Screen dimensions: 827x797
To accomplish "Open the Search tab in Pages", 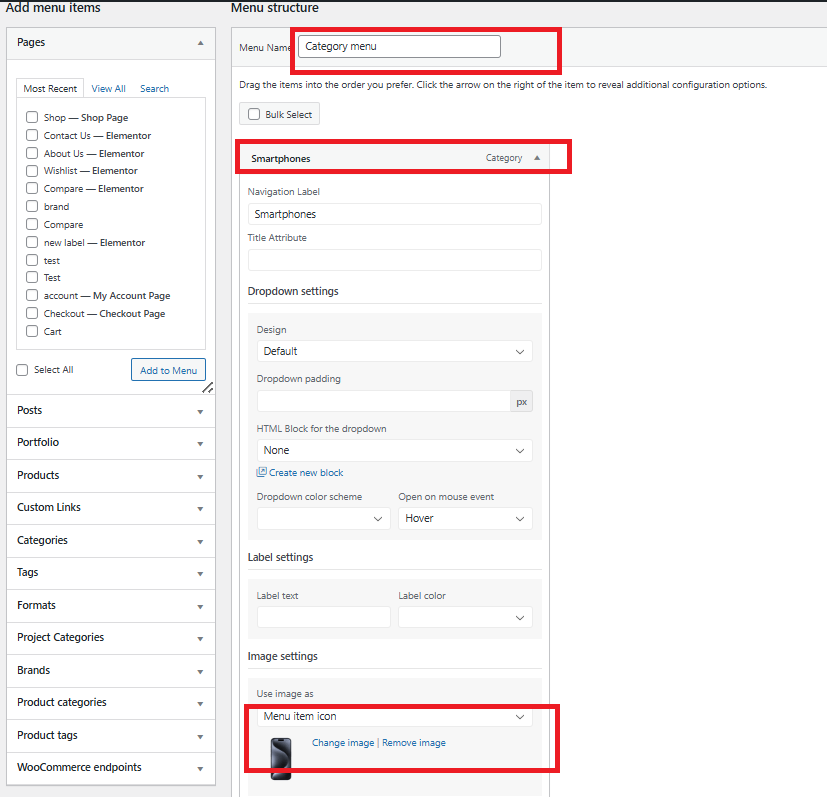I will pyautogui.click(x=155, y=88).
